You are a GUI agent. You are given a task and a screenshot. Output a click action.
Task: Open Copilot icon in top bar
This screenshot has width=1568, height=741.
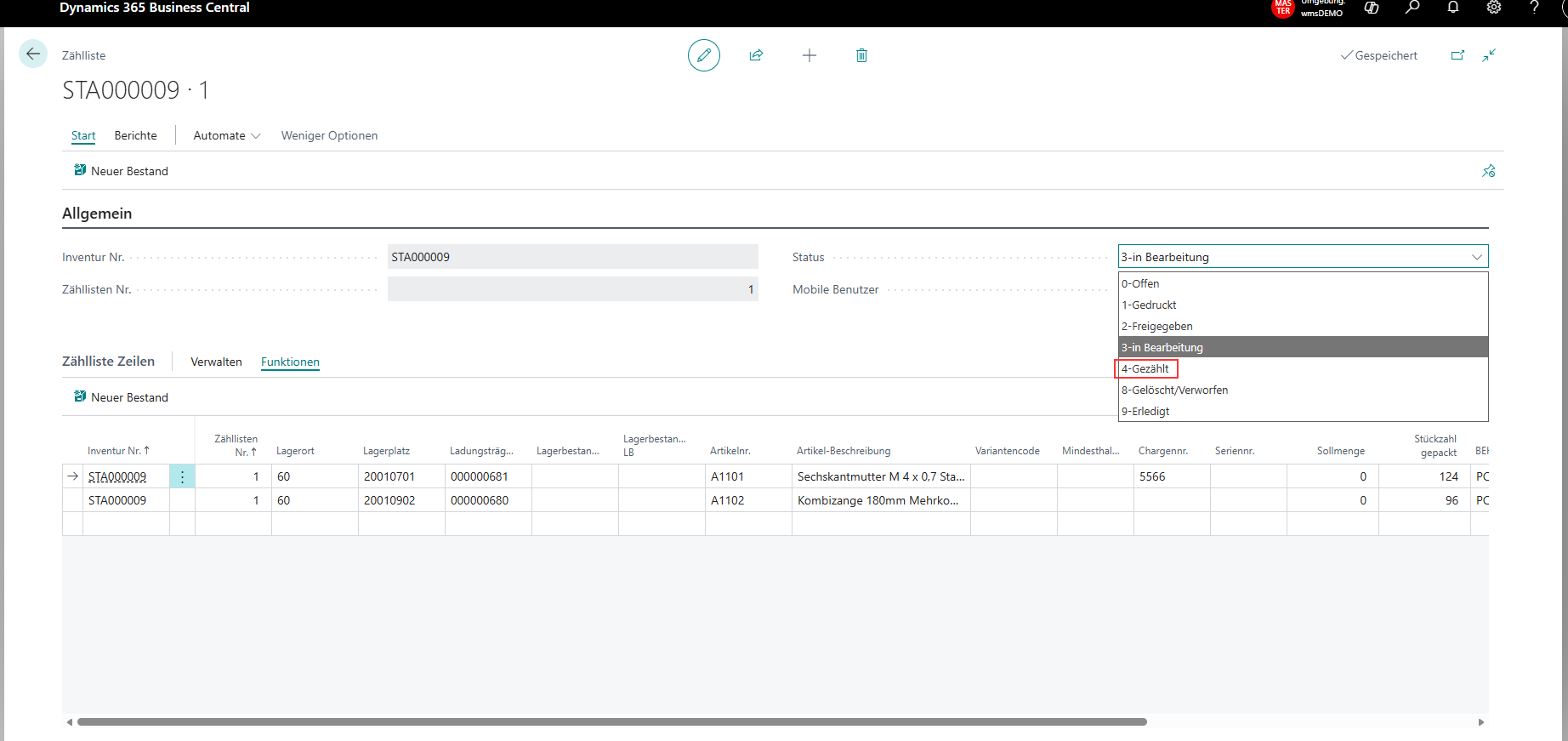click(x=1372, y=8)
